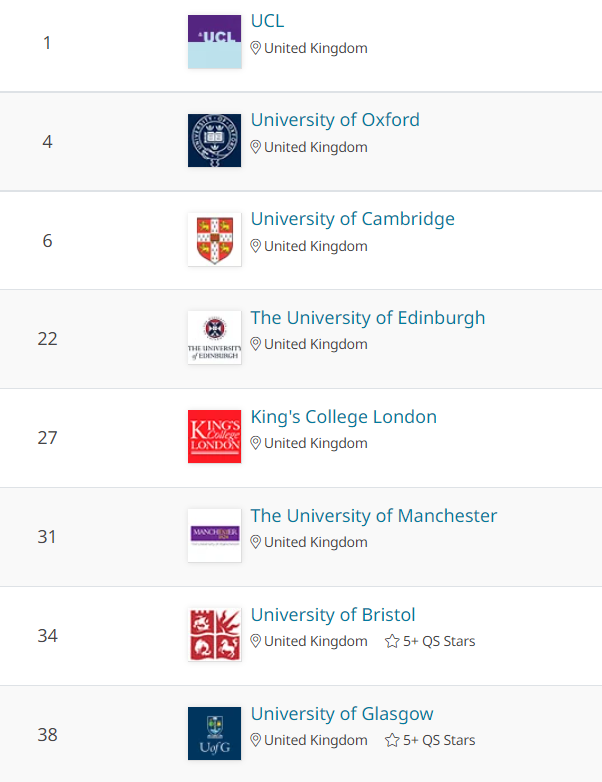Open the University of Cambridge link

coord(353,219)
